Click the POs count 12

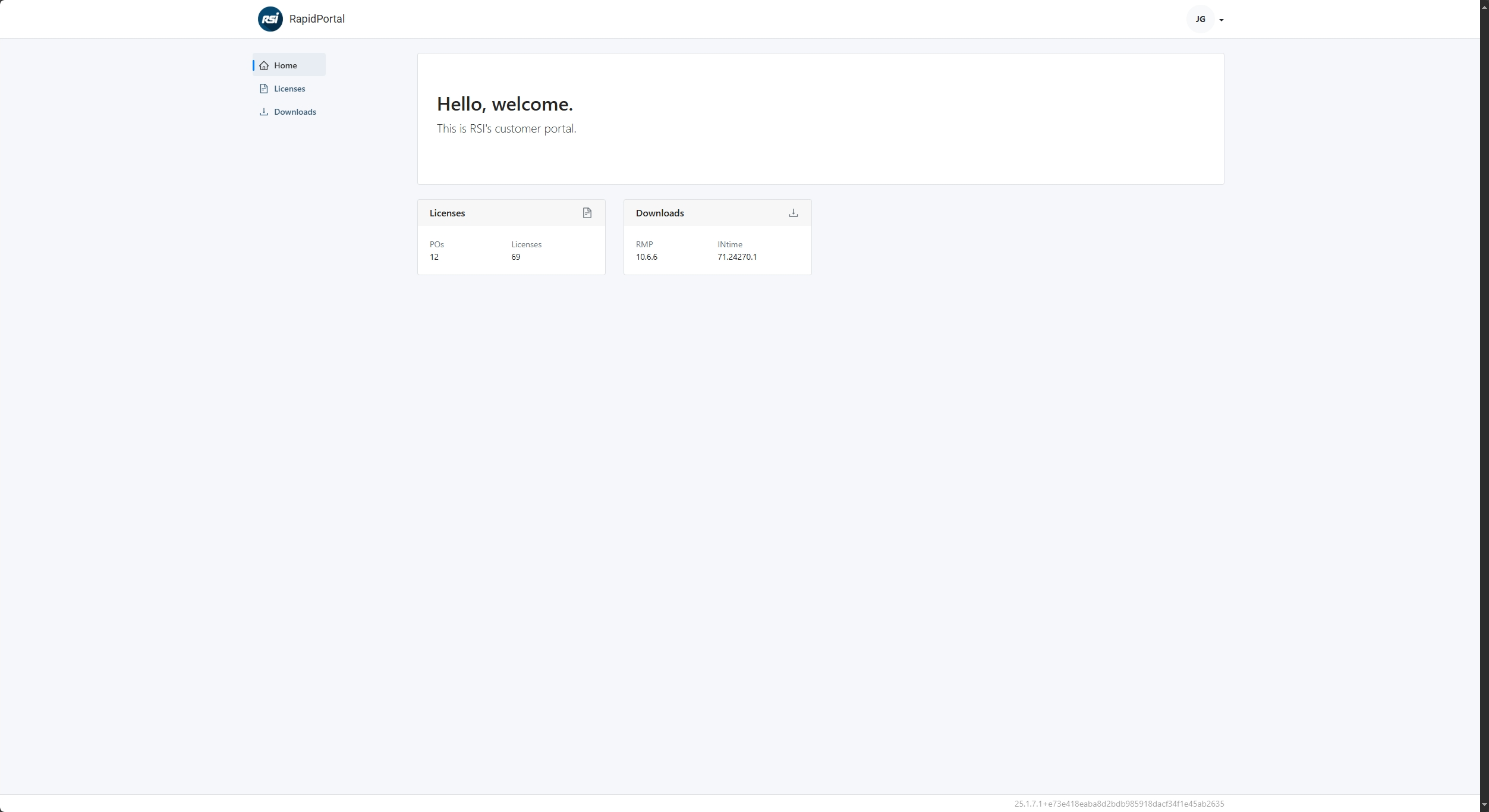(434, 257)
